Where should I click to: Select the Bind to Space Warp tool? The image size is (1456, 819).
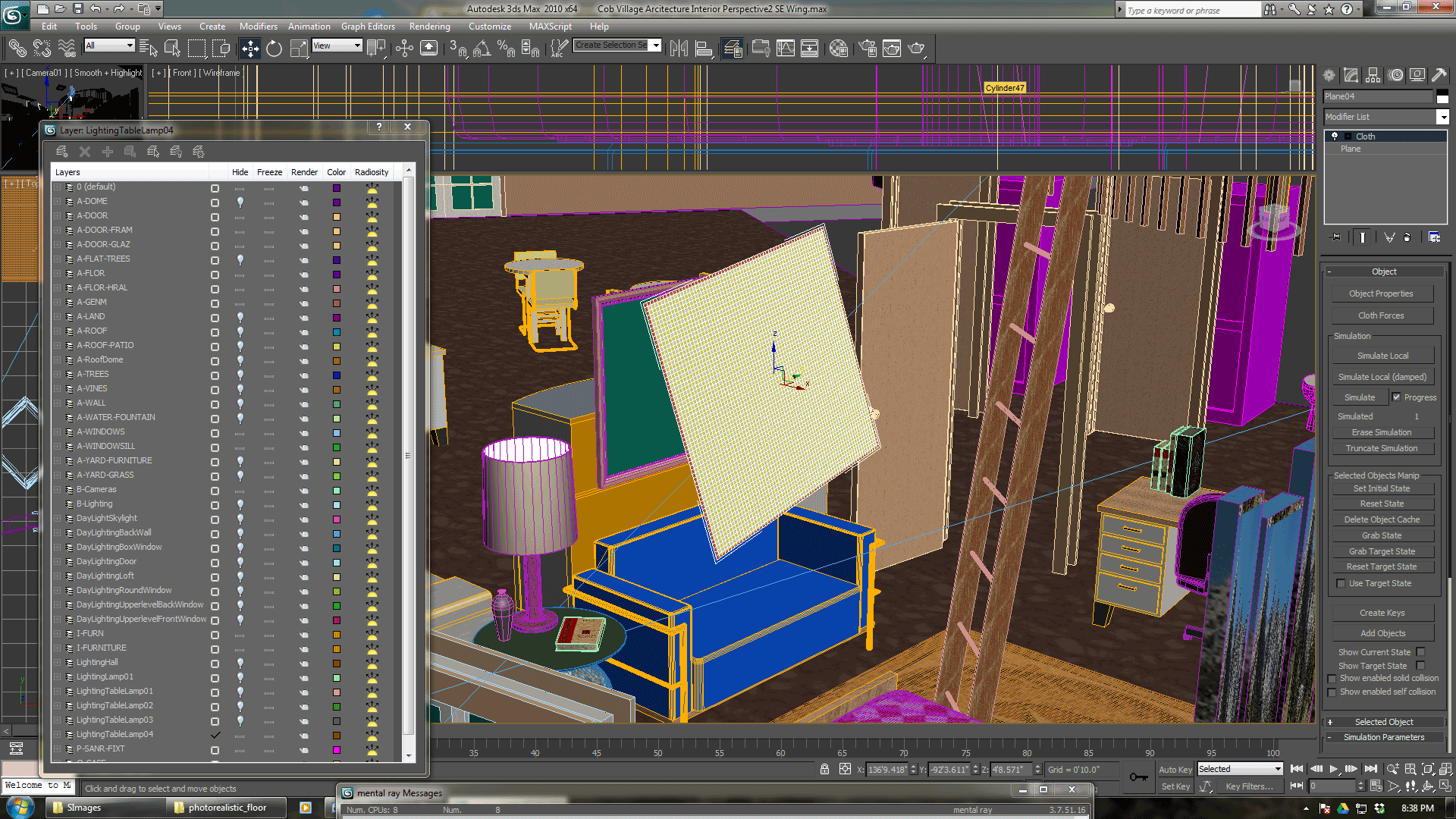(67, 49)
